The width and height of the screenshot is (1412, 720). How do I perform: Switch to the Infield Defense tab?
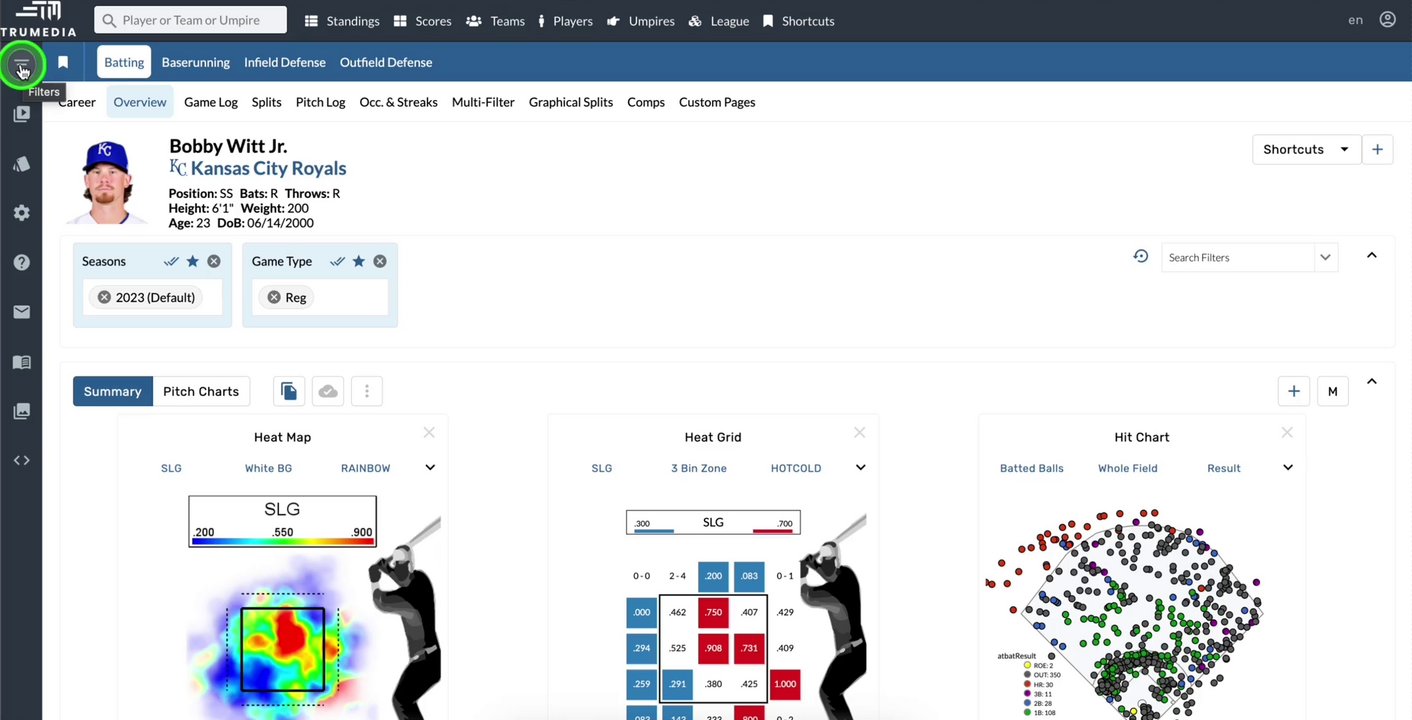click(285, 62)
